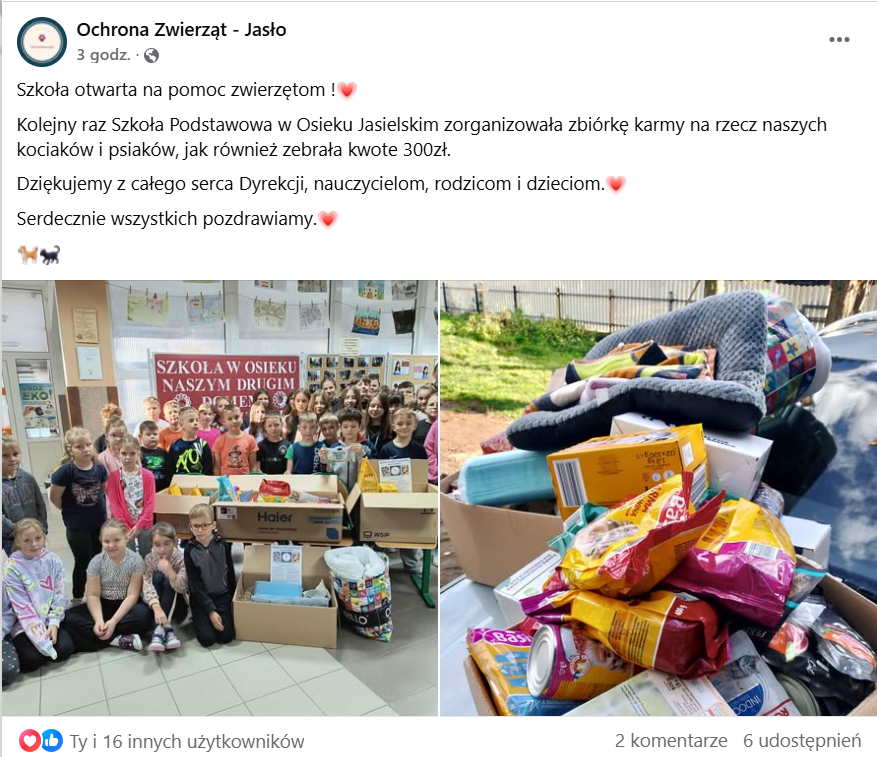
Task: View the 'Ty i 16 innych użytkowników' reactions list
Action: (187, 741)
